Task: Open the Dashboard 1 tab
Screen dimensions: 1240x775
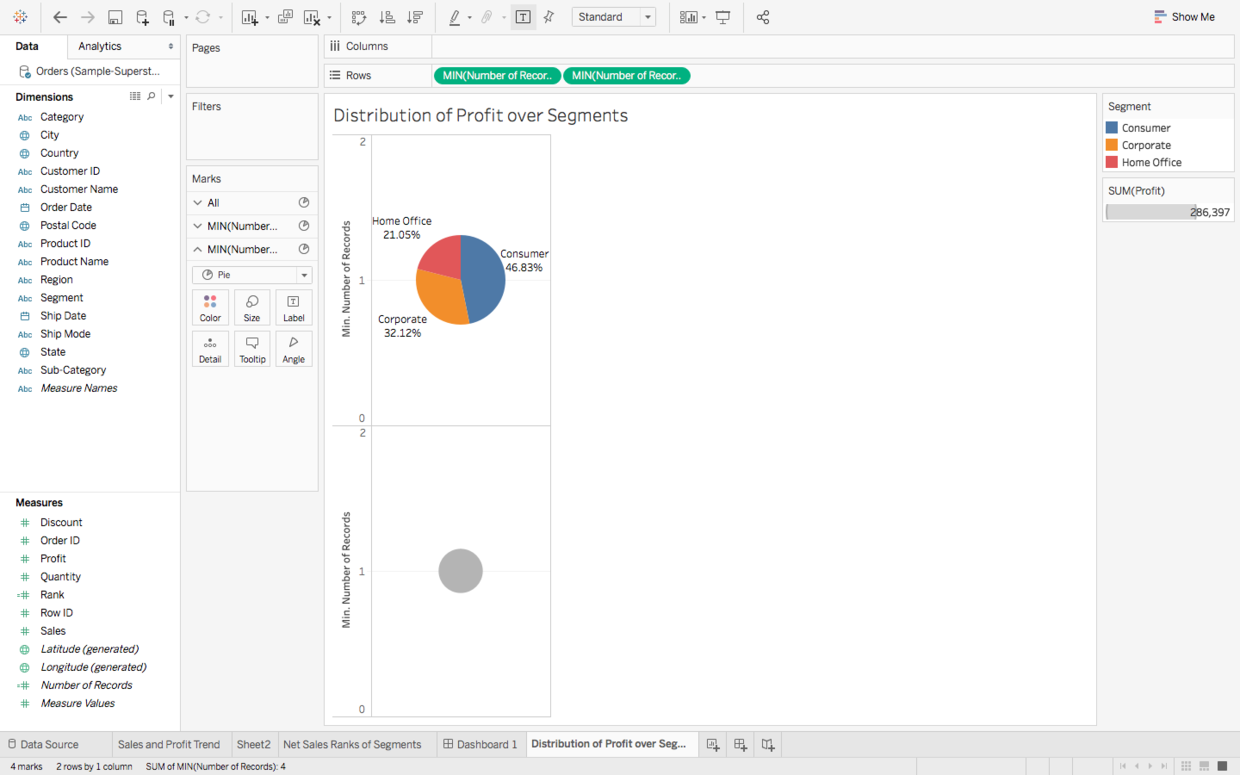Action: coord(480,745)
